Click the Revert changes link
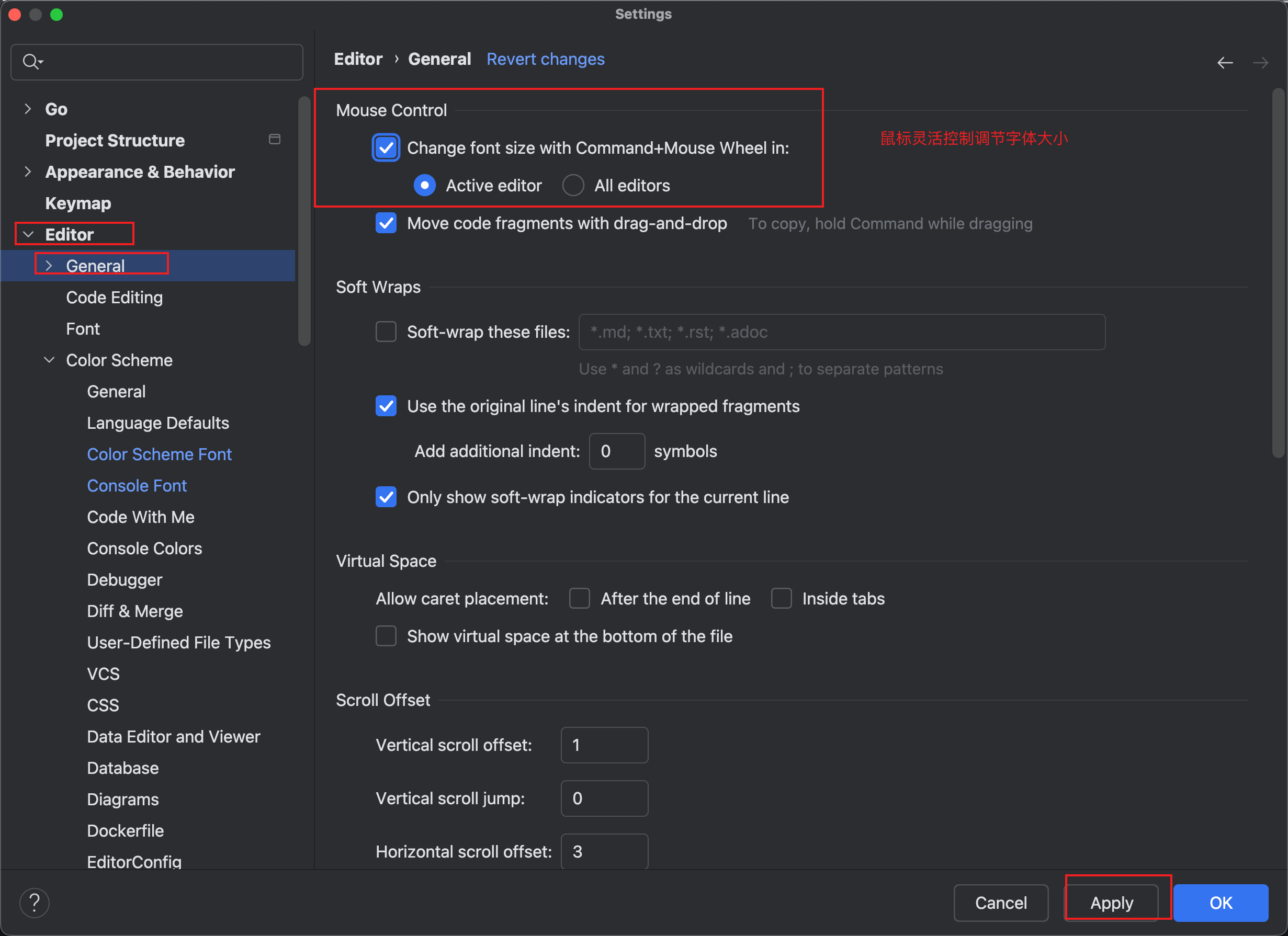Image resolution: width=1288 pixels, height=936 pixels. click(545, 59)
